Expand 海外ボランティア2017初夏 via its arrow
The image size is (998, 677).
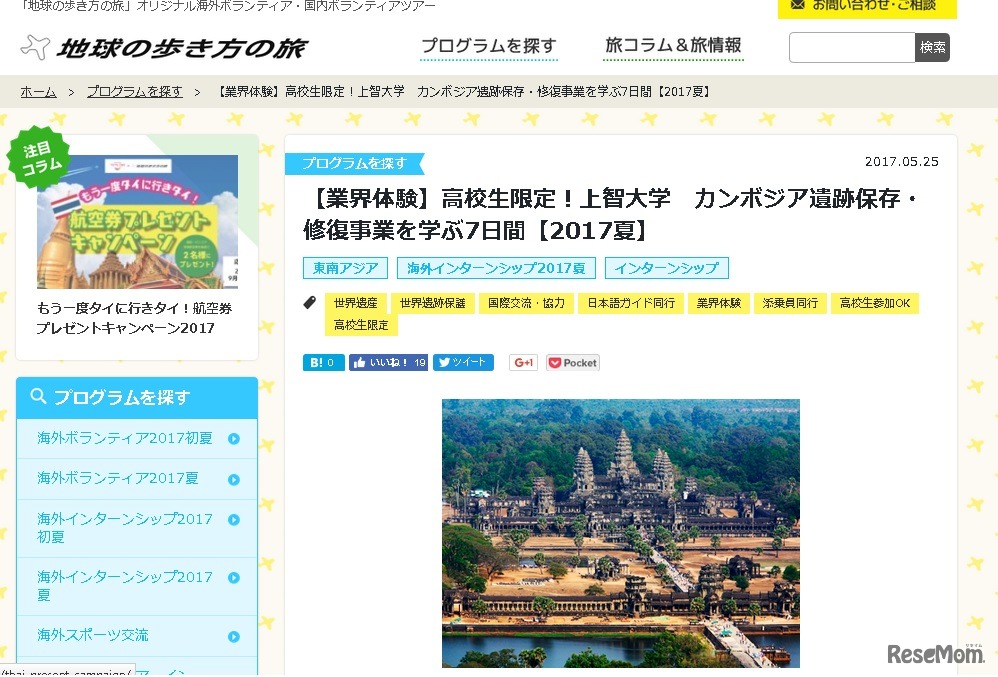coord(236,438)
